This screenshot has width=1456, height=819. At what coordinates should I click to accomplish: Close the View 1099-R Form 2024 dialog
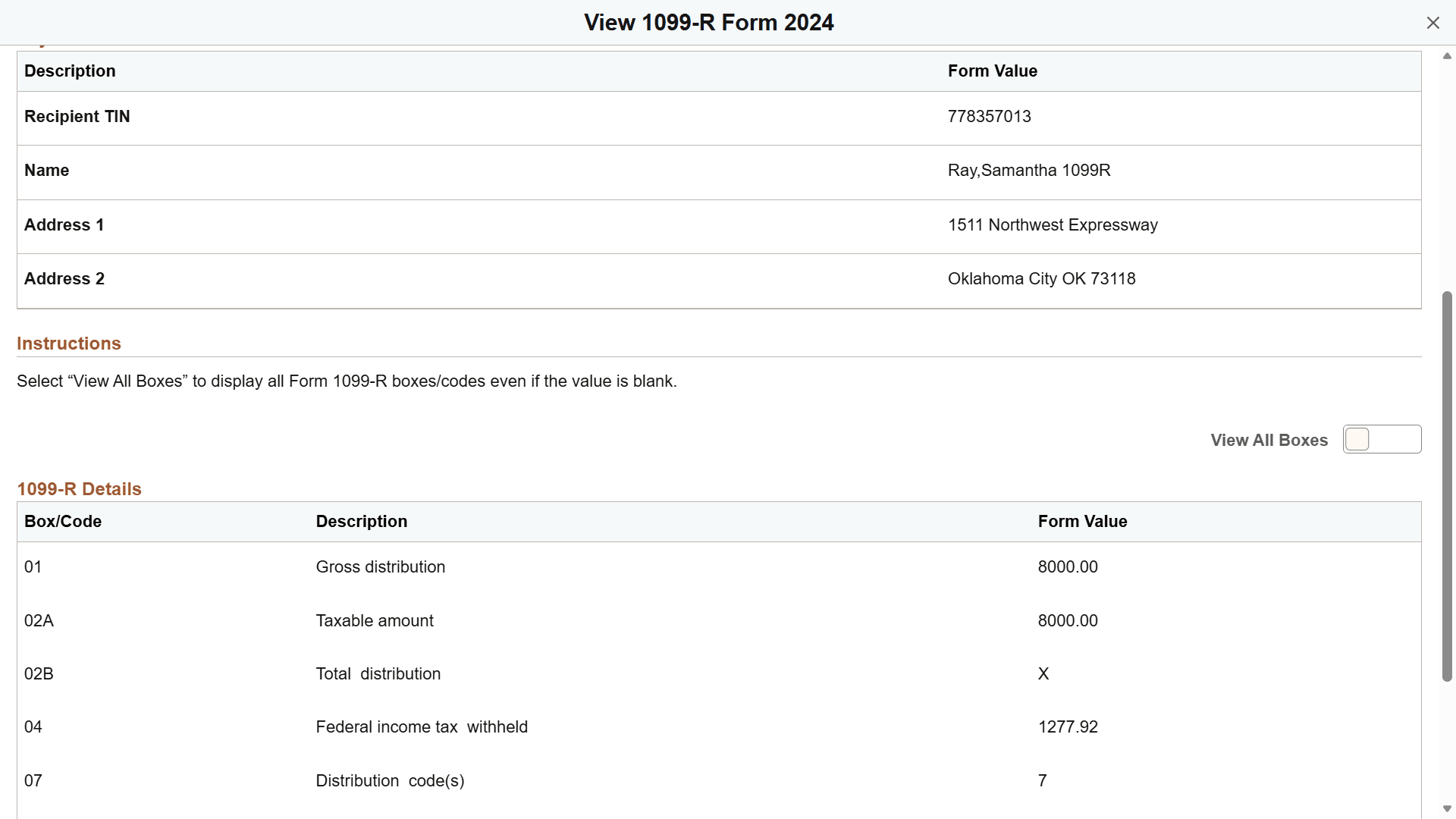(x=1433, y=22)
